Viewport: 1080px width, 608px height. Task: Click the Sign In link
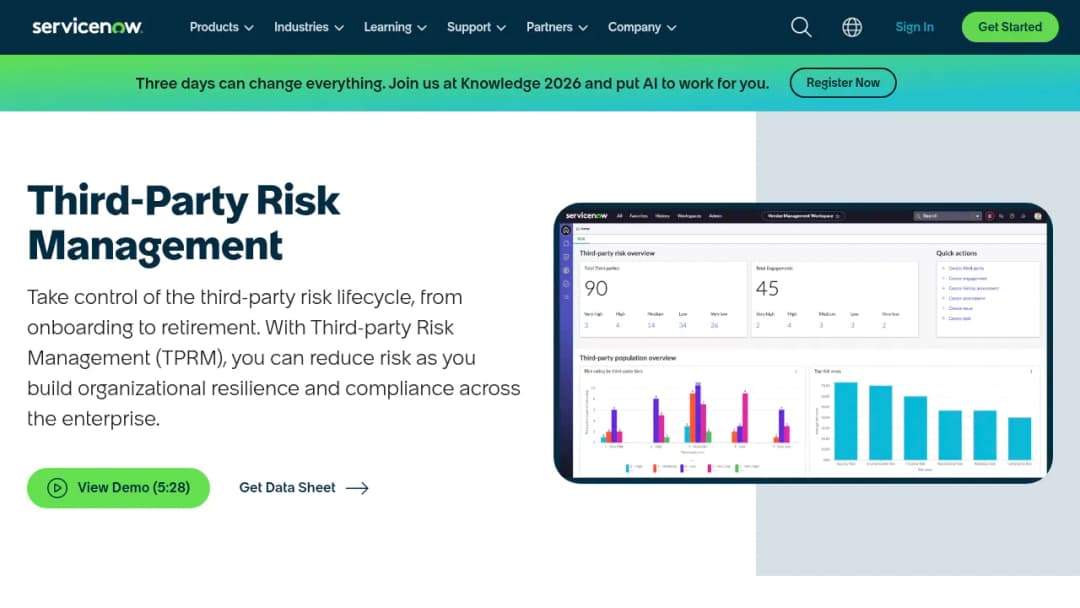click(914, 27)
